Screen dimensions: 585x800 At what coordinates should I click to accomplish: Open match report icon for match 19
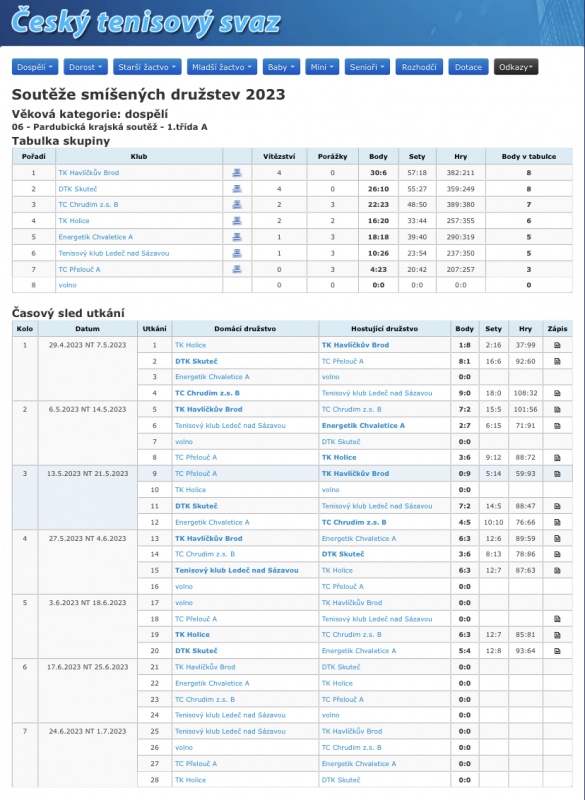[557, 635]
